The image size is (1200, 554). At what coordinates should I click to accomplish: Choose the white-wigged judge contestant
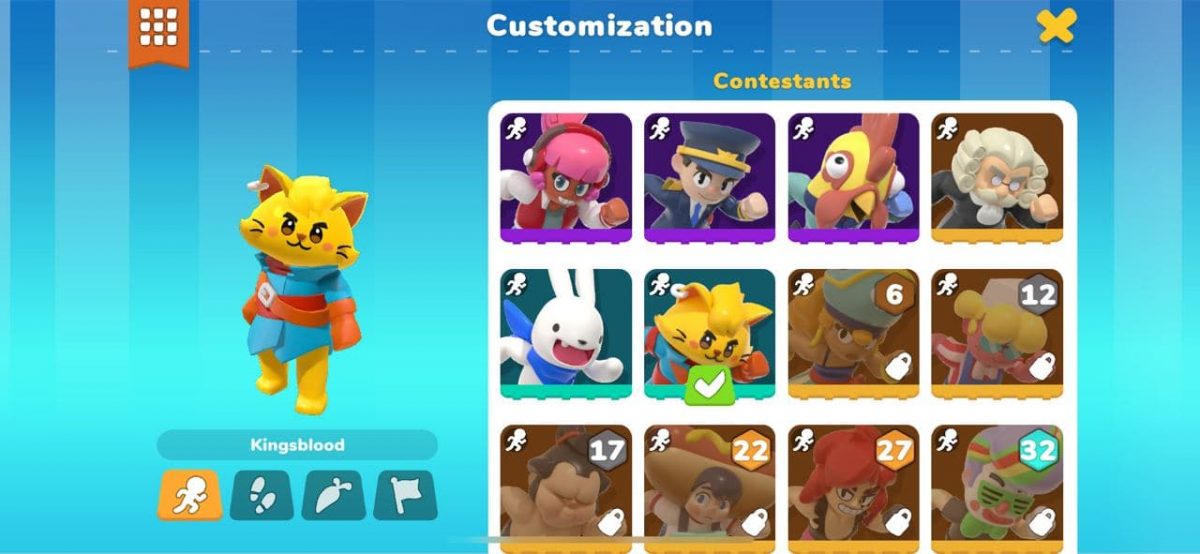point(998,178)
